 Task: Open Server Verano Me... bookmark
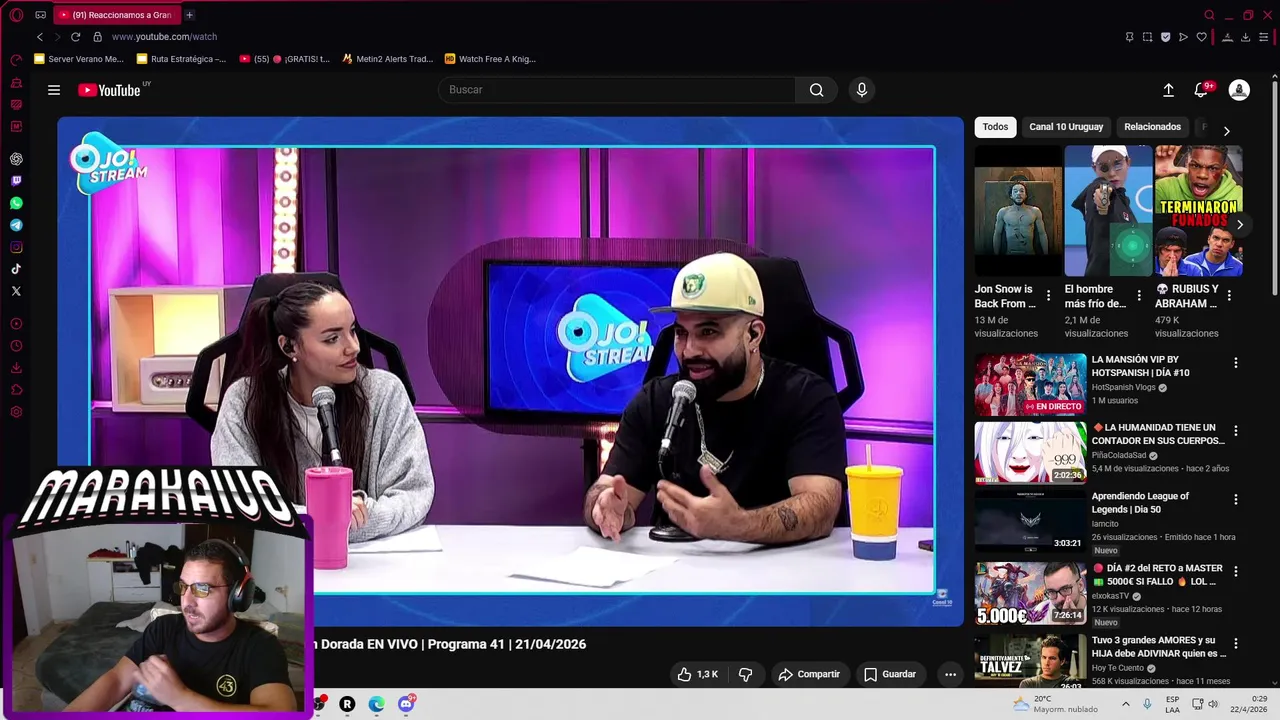click(x=79, y=59)
